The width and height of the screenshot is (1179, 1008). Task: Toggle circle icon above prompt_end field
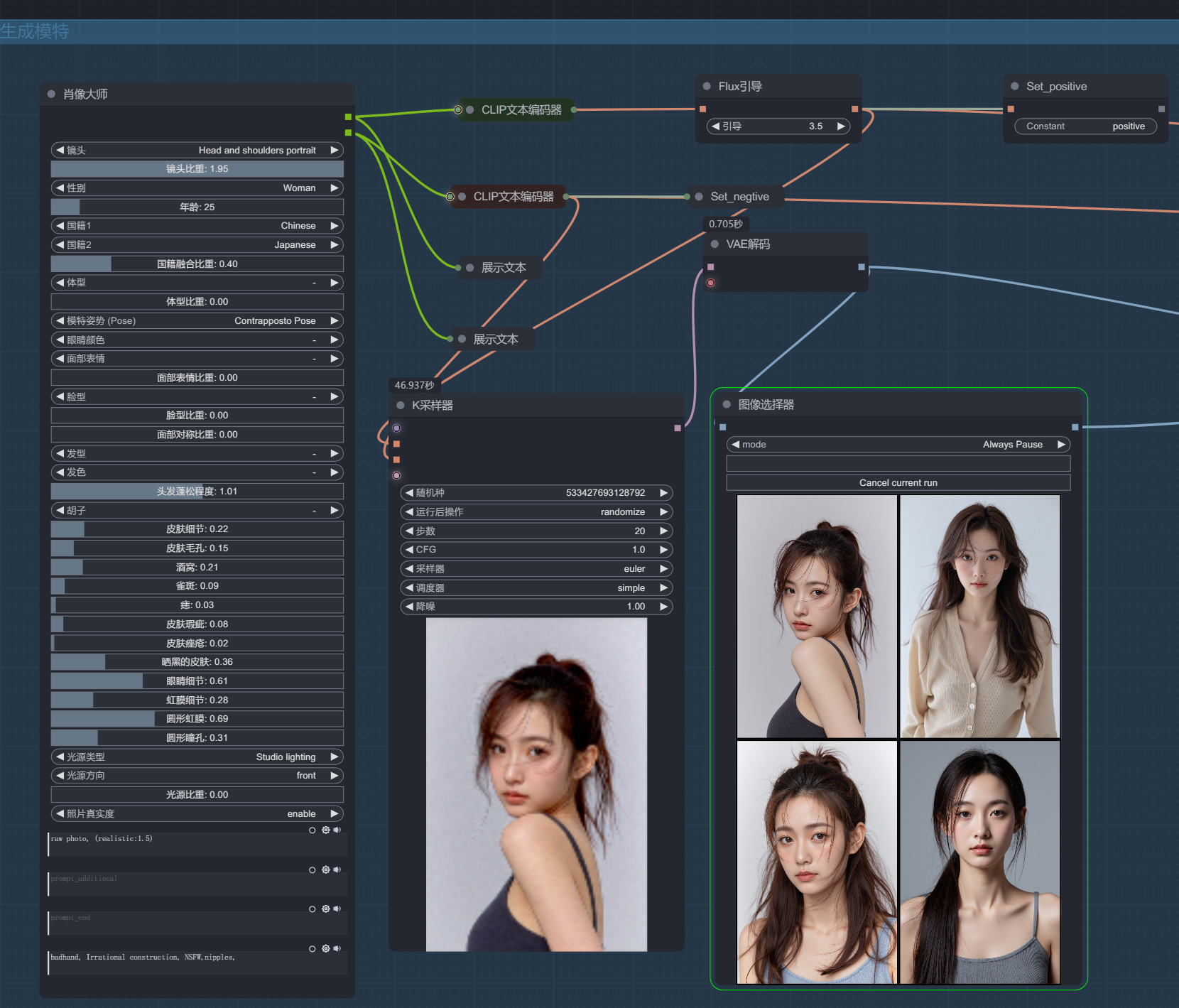(x=313, y=909)
